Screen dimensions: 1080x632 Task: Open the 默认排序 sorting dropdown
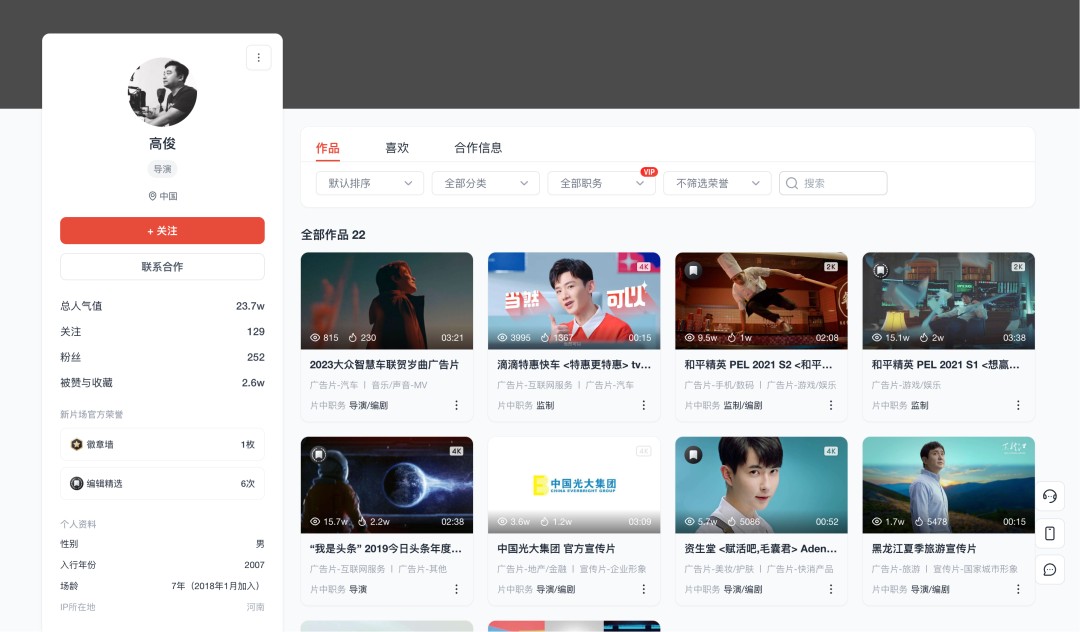point(370,183)
